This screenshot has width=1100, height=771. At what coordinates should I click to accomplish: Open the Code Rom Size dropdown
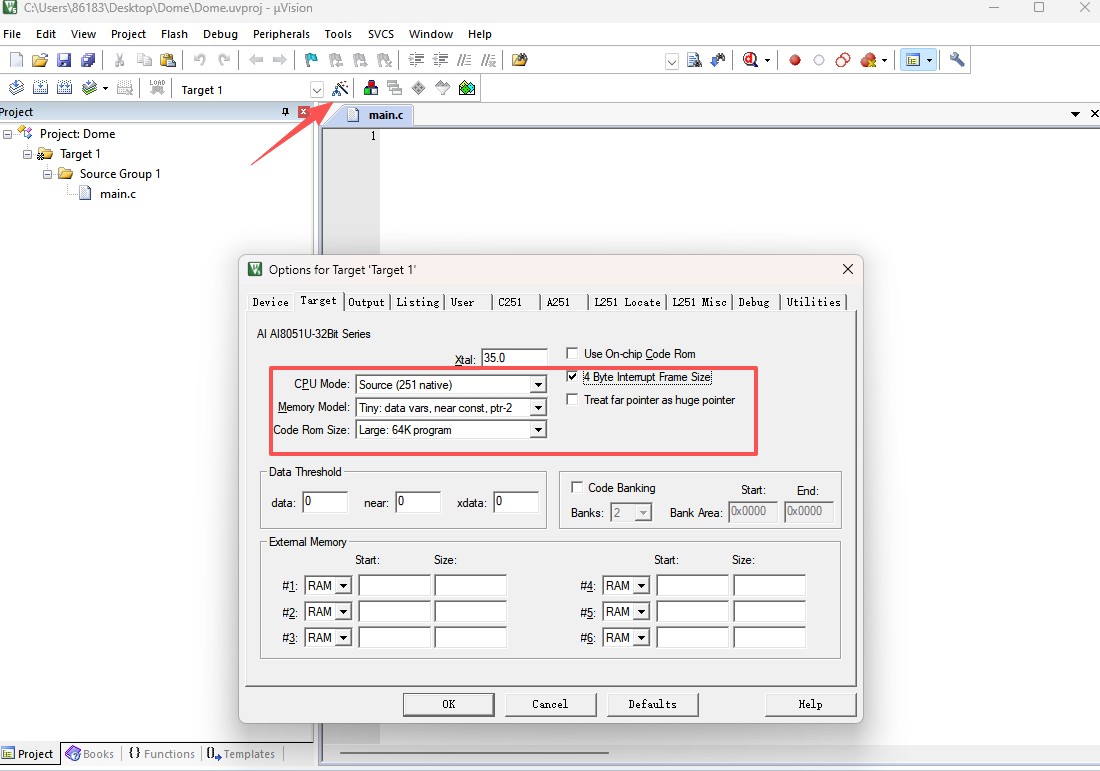tap(538, 430)
